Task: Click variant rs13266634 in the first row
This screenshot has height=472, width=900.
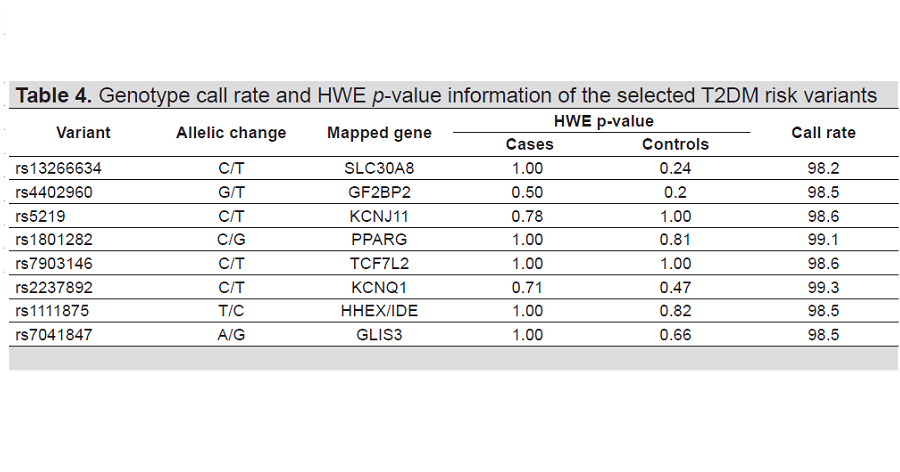Action: pos(59,168)
